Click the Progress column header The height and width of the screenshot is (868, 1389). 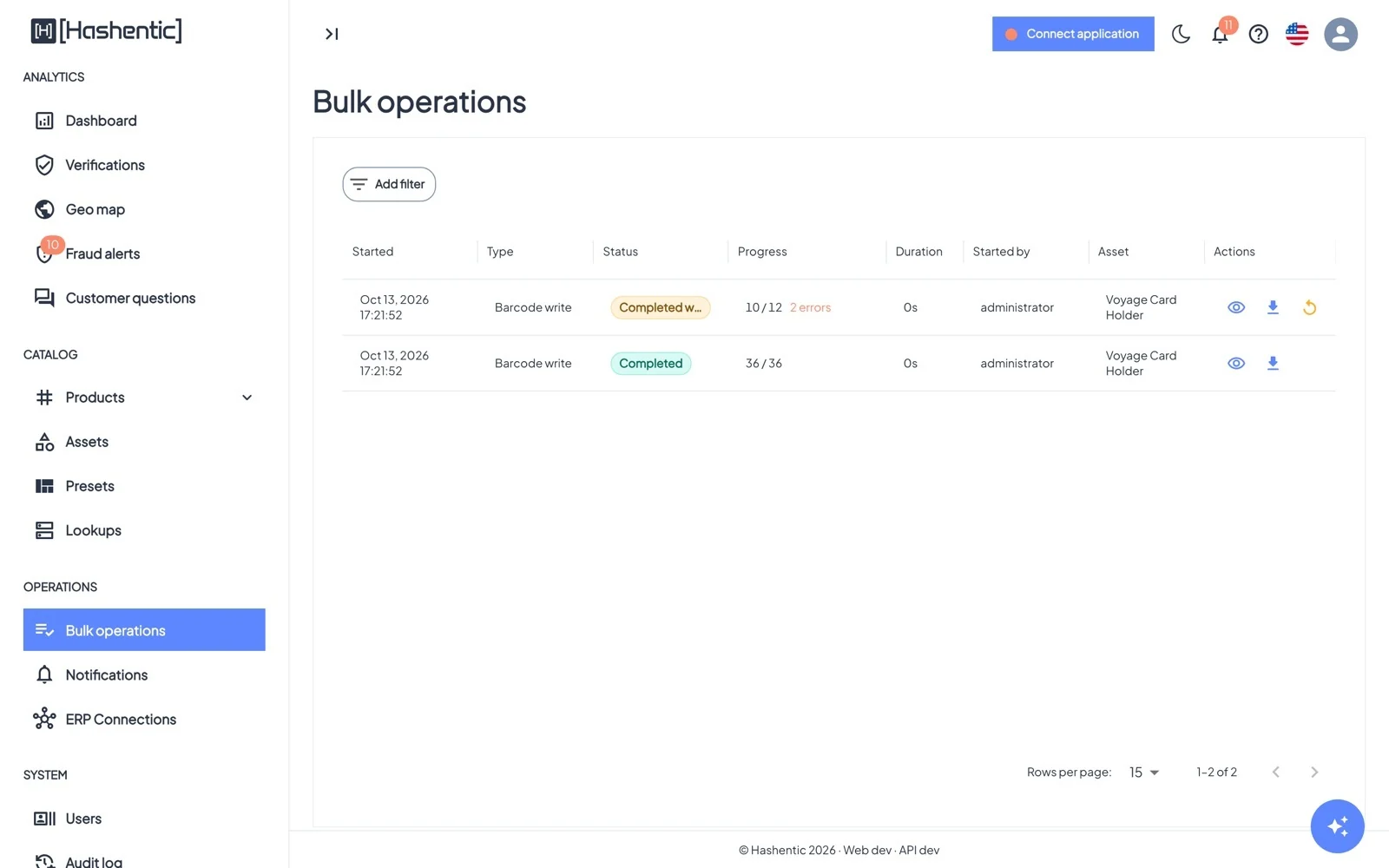[762, 252]
